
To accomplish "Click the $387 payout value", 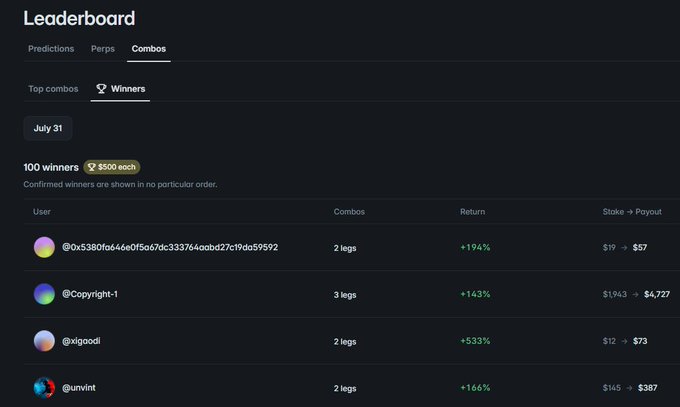I will (x=647, y=388).
